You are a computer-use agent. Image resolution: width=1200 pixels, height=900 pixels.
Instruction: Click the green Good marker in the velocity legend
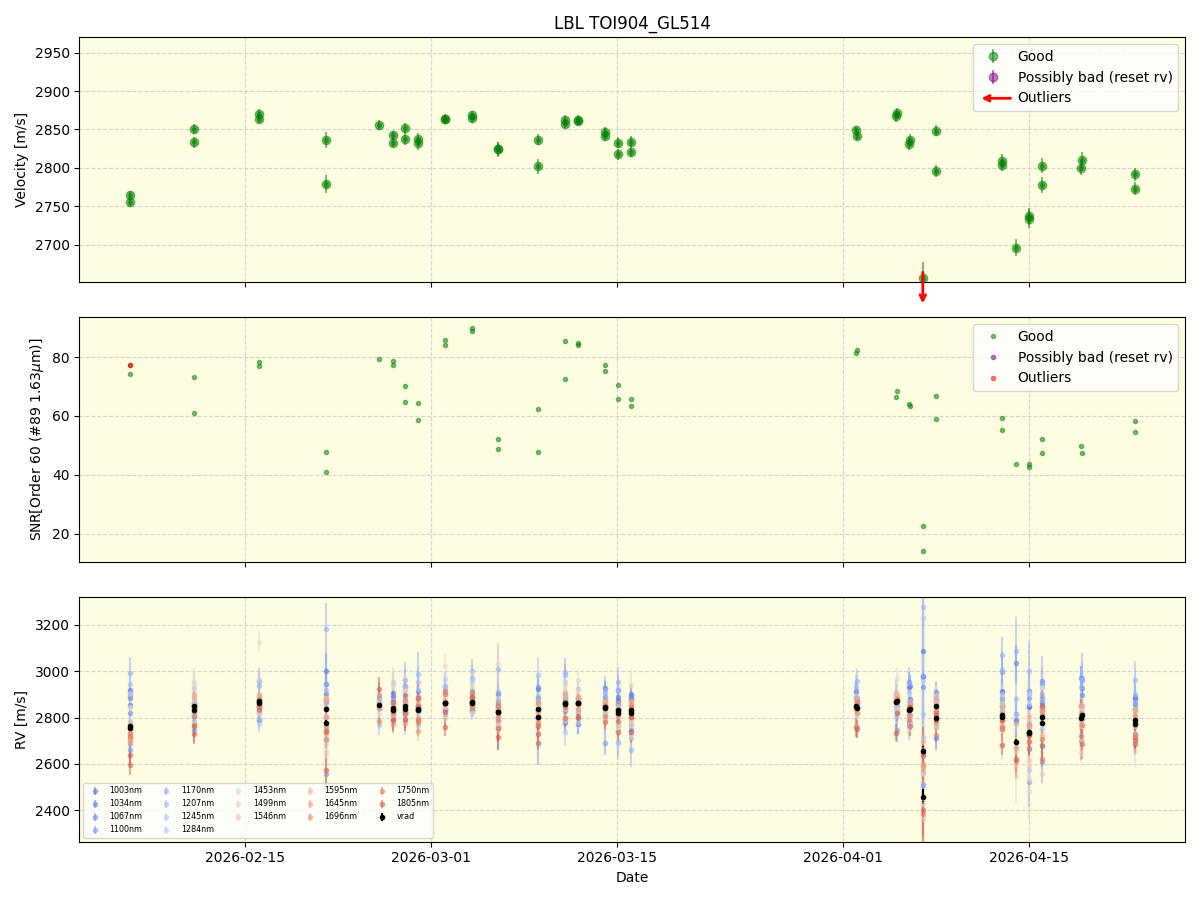click(993, 57)
